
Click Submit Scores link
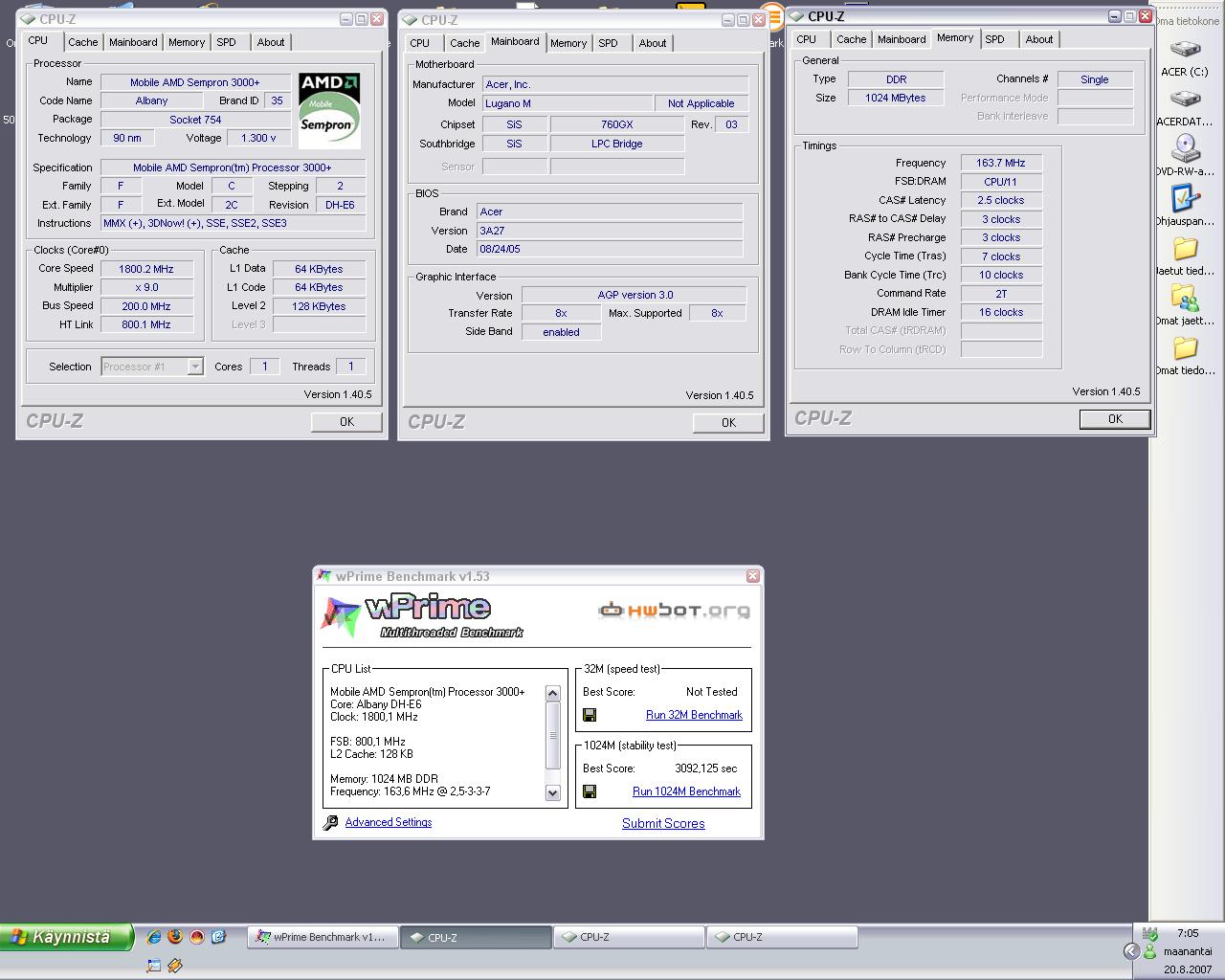click(x=663, y=823)
